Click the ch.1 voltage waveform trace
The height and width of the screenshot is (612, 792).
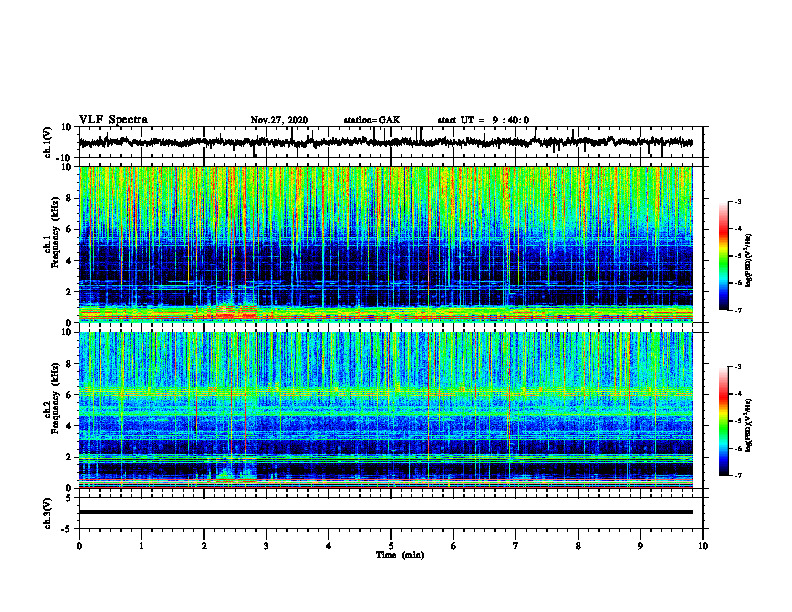point(385,142)
